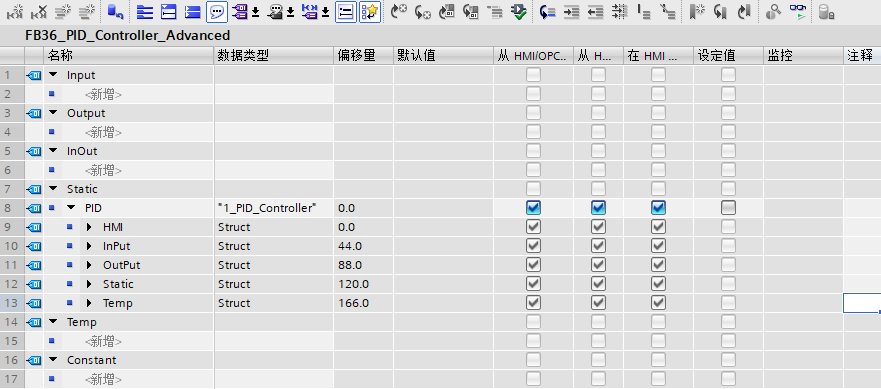Click the Open all networks icon
This screenshot has height=389, width=881.
[145, 11]
